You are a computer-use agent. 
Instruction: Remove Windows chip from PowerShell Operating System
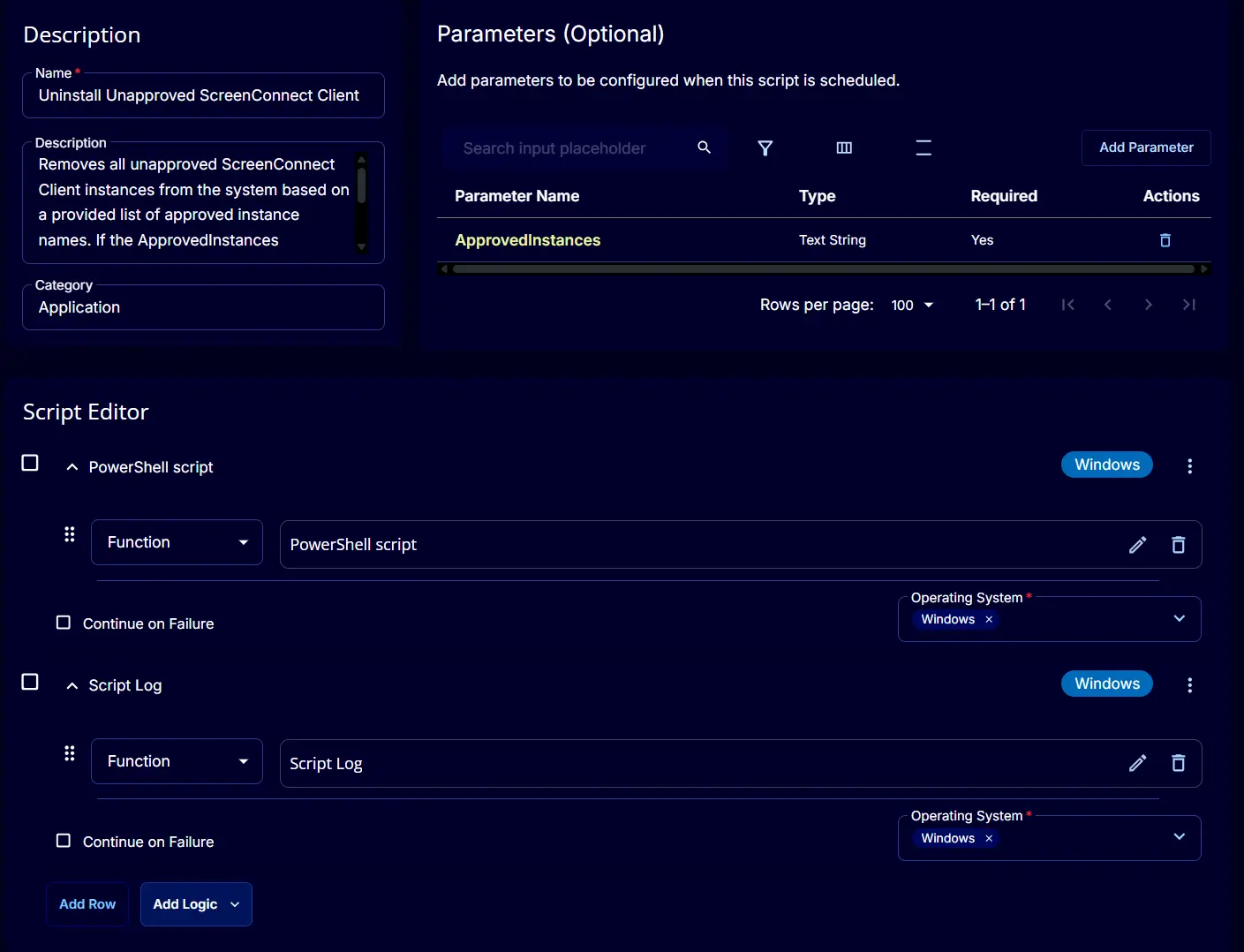coord(989,619)
